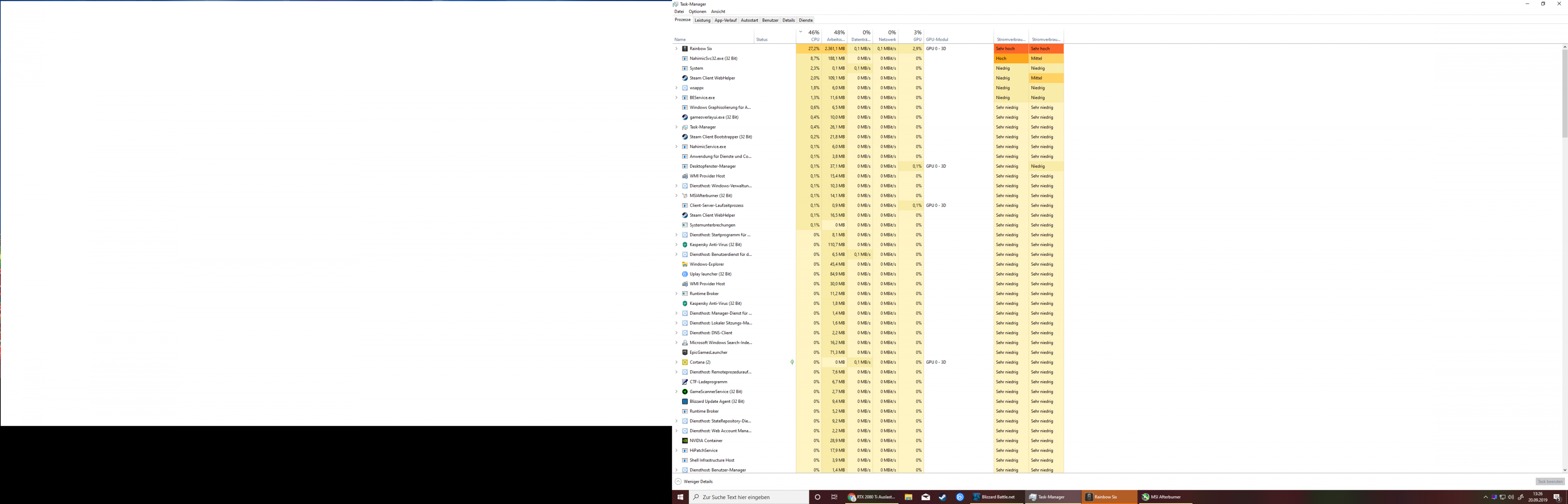Image resolution: width=1568 pixels, height=504 pixels.
Task: Select the NVIDIA Container process icon
Action: (685, 441)
